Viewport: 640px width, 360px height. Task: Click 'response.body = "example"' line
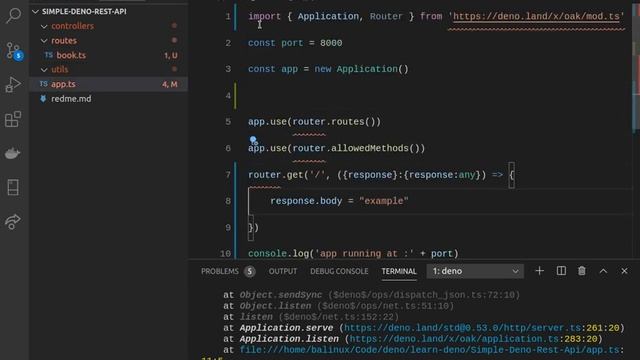339,201
